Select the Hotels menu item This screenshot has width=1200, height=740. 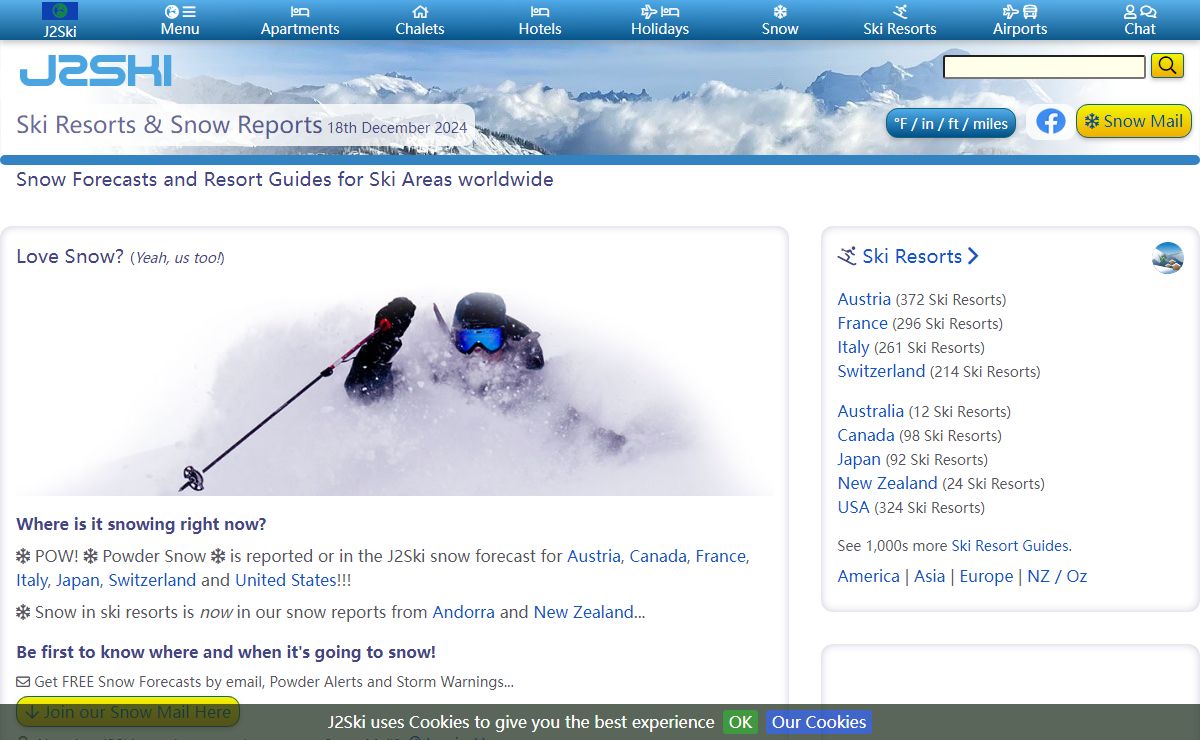click(540, 20)
